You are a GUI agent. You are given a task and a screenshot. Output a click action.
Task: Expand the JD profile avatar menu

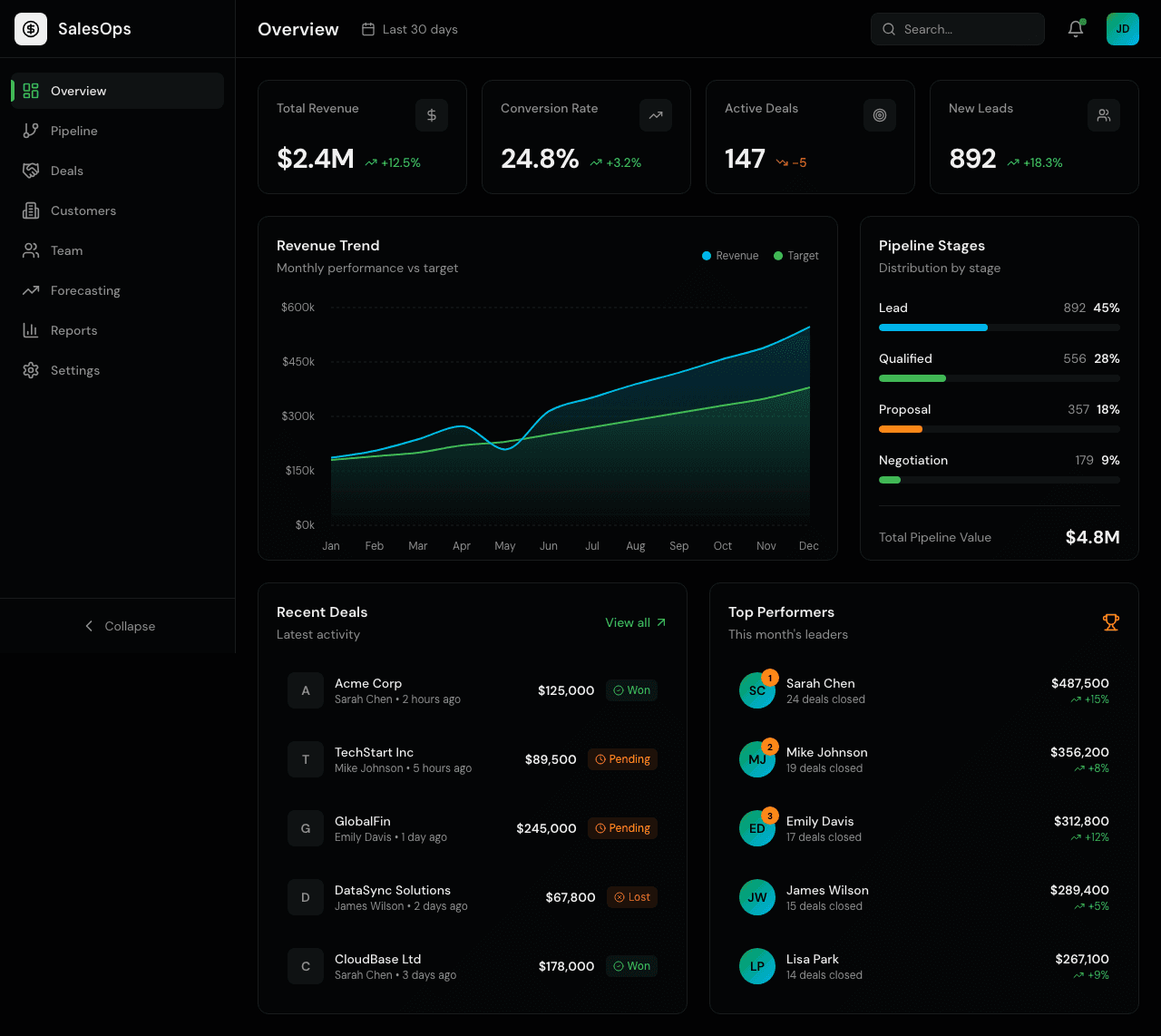point(1123,29)
